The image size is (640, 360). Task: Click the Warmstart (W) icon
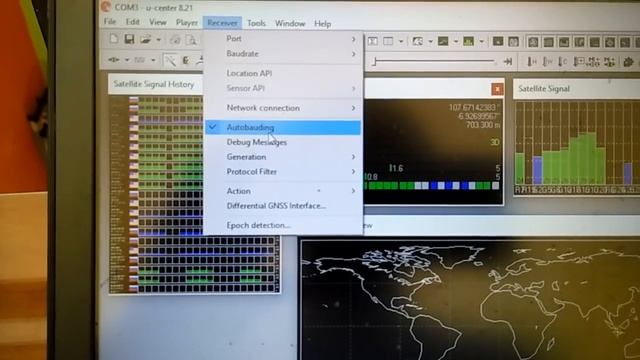547,62
